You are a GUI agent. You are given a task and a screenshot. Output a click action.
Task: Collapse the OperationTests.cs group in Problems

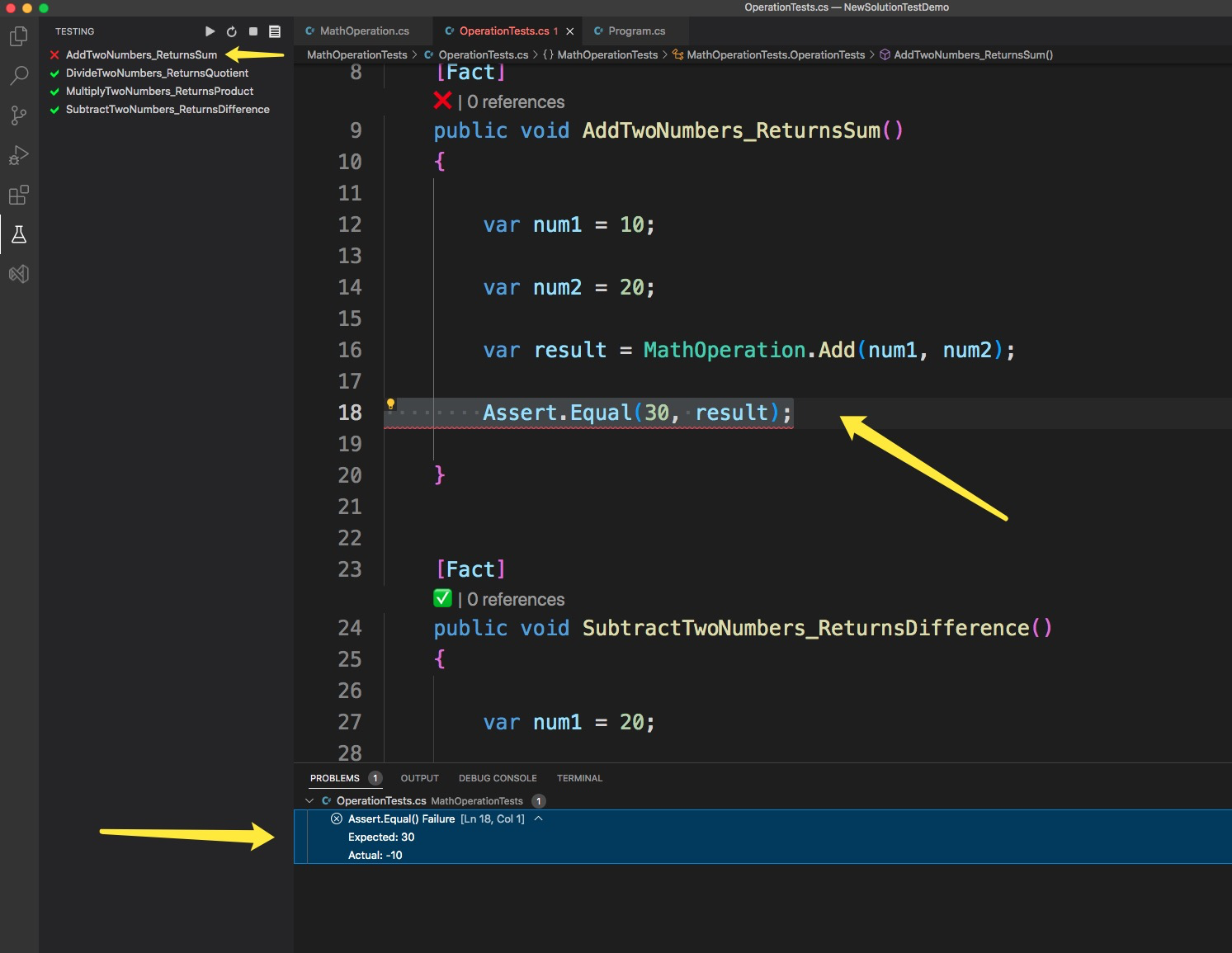(x=309, y=800)
